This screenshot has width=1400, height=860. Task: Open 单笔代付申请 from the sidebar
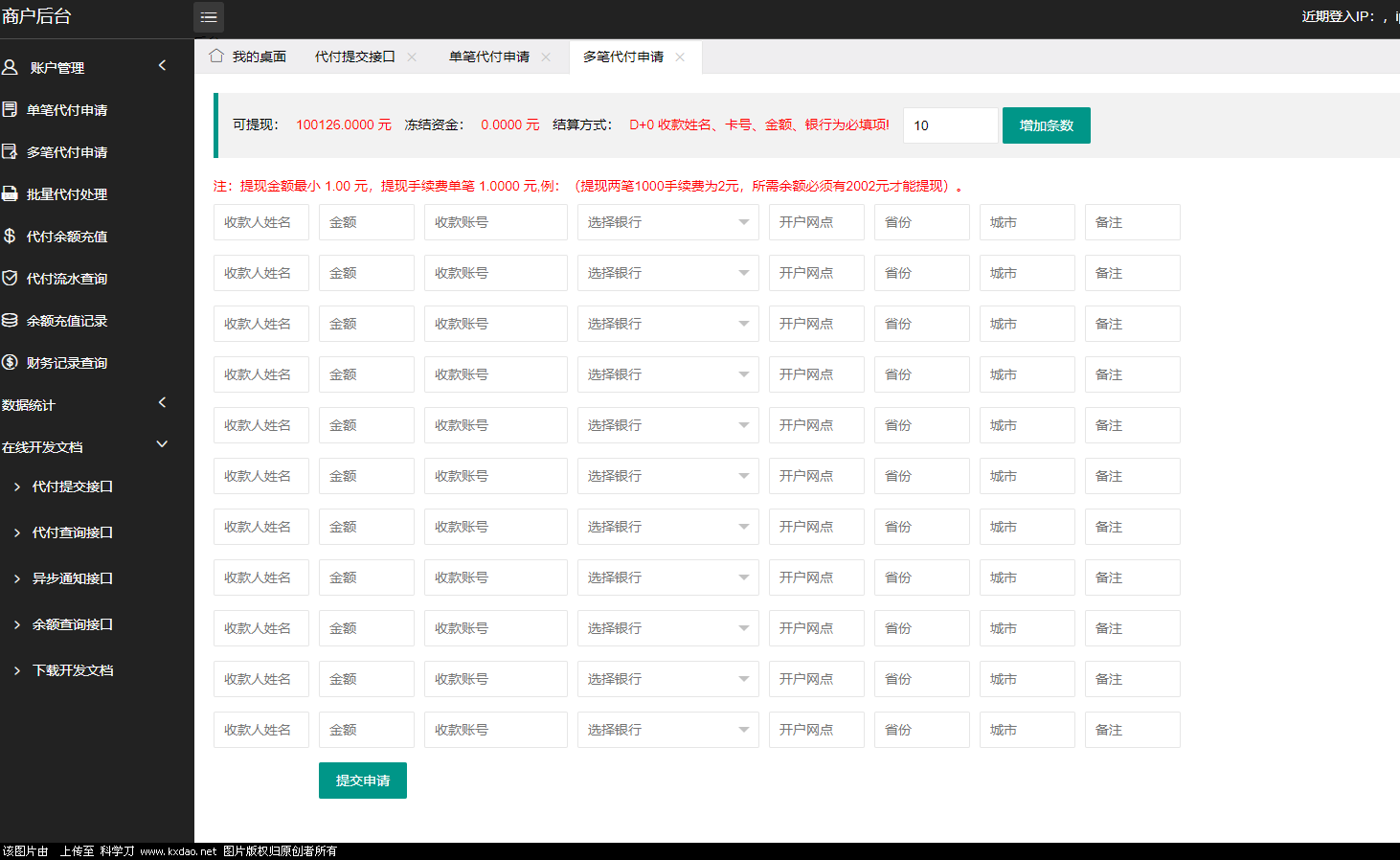point(67,110)
